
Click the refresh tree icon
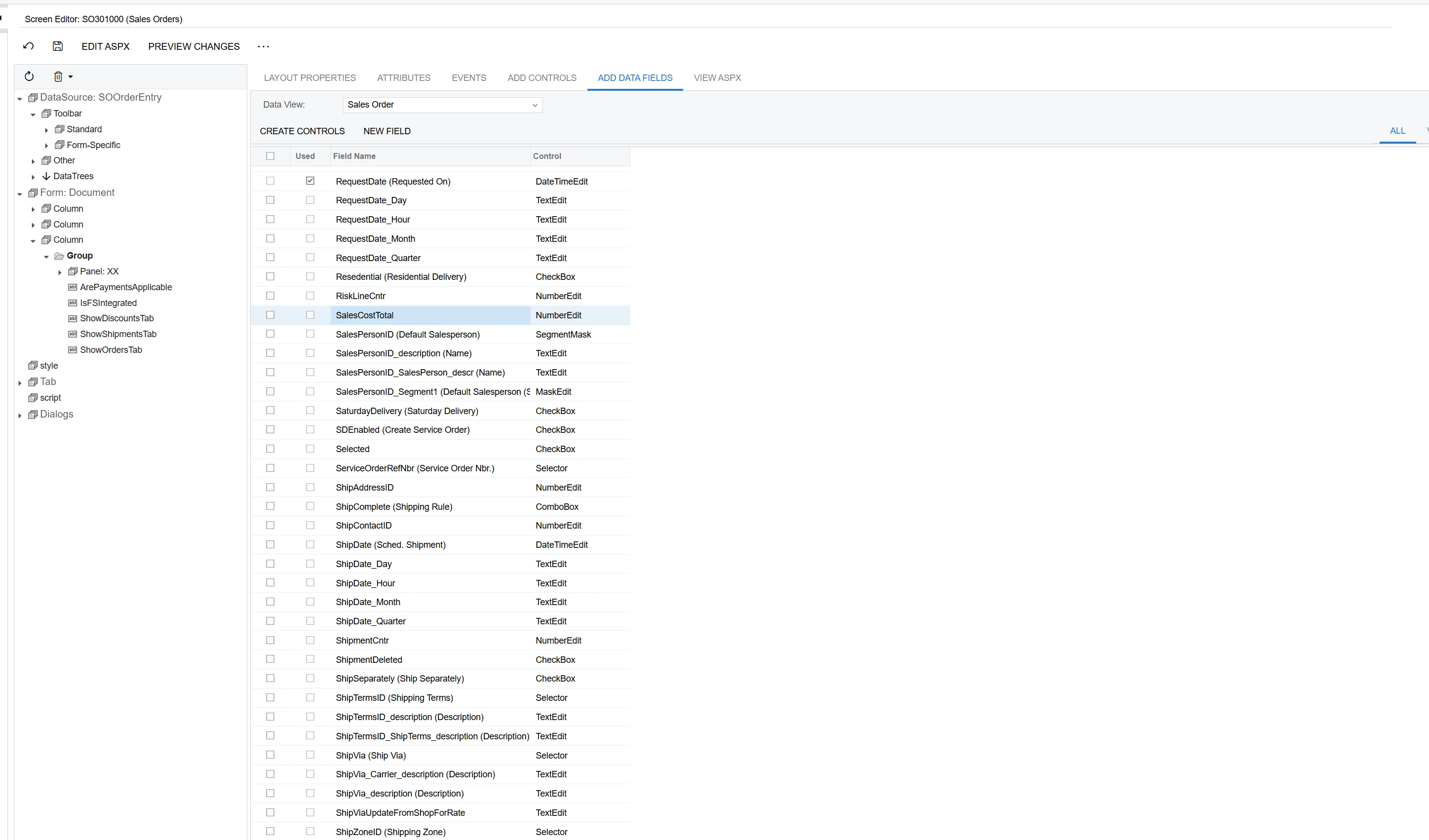(x=30, y=76)
